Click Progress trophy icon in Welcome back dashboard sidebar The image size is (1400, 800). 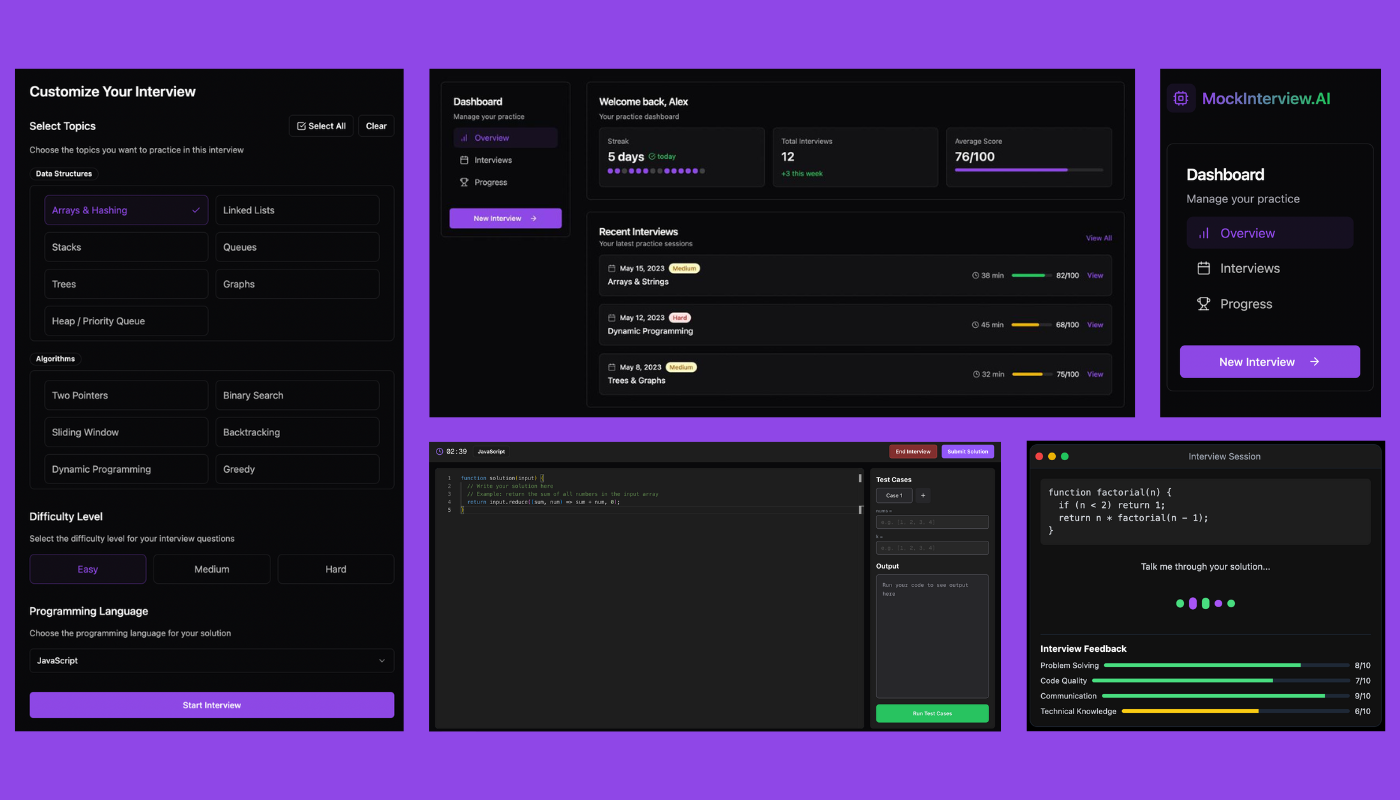pyautogui.click(x=464, y=182)
